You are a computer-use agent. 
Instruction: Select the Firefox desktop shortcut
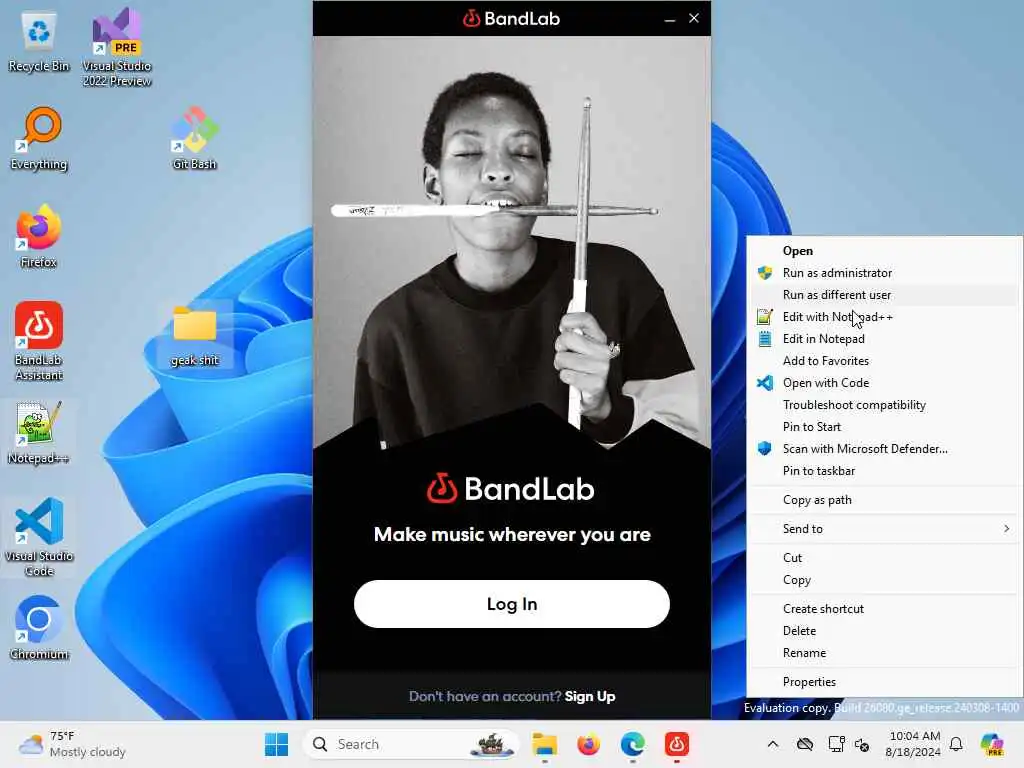pos(39,237)
